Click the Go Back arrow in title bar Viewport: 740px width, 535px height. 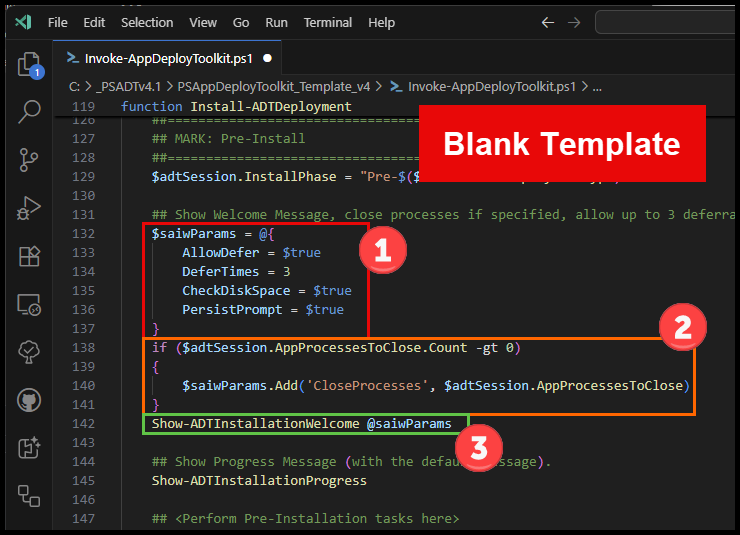(x=547, y=22)
